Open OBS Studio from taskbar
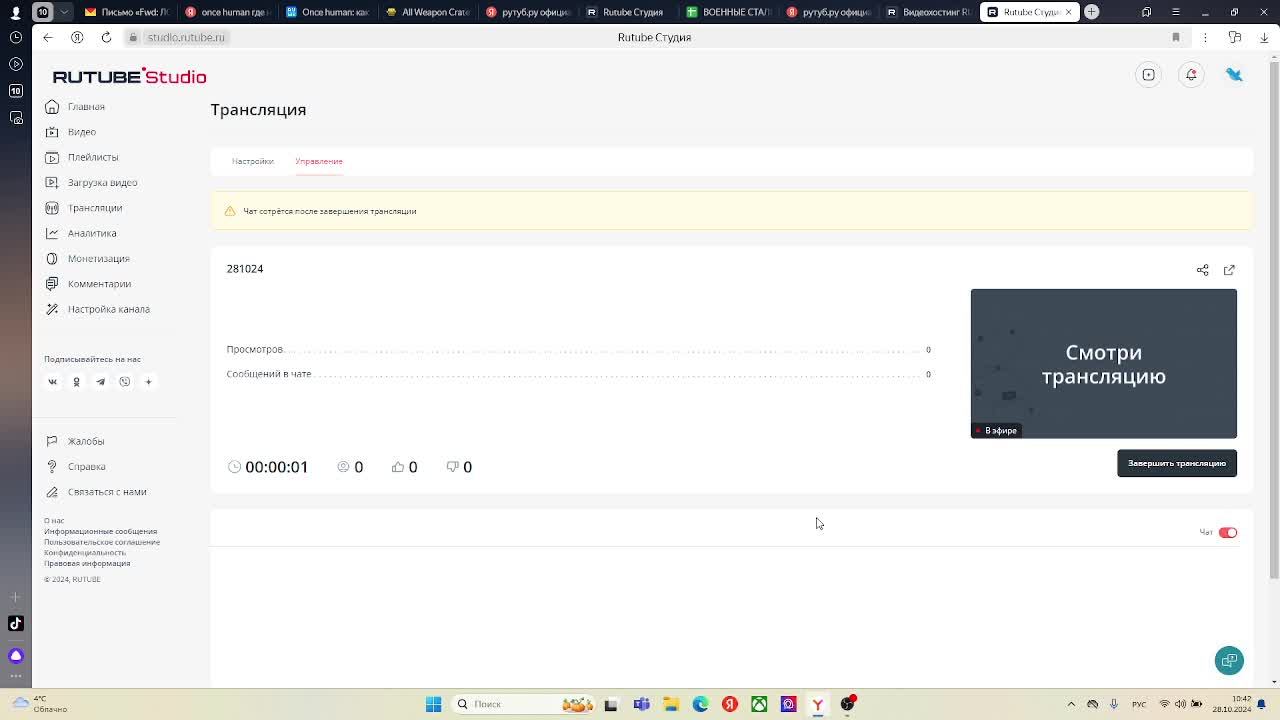Screen dimensions: 1280x720 (847, 704)
